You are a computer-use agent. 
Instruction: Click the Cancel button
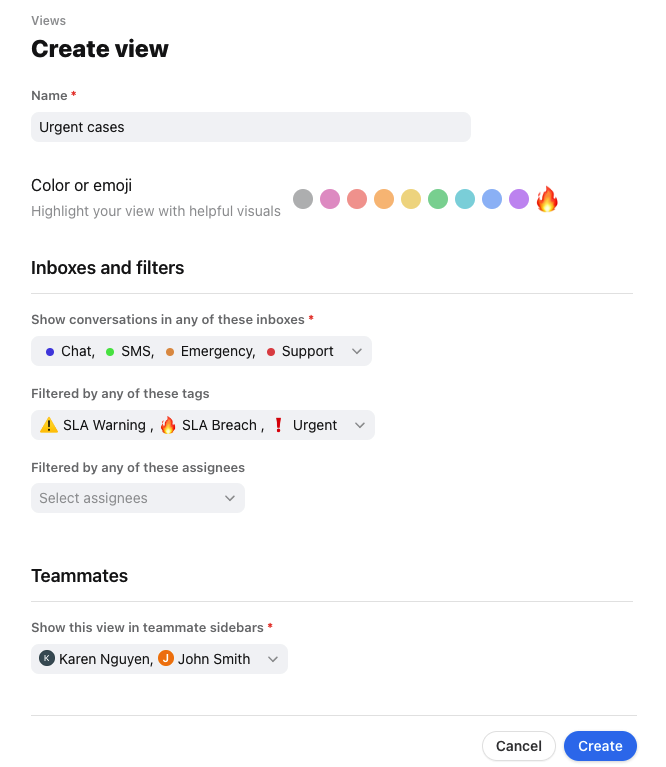[519, 745]
